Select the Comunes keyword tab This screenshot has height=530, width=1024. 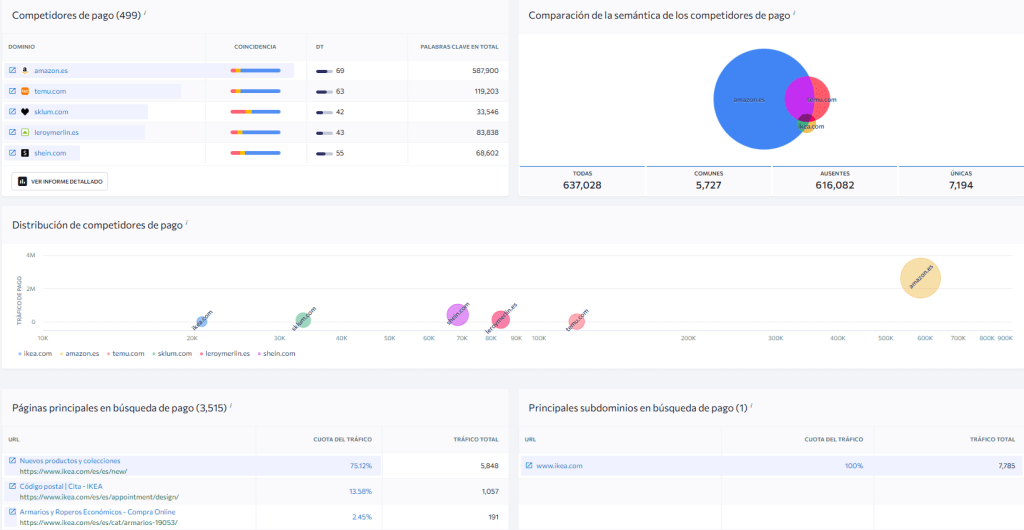(x=709, y=180)
